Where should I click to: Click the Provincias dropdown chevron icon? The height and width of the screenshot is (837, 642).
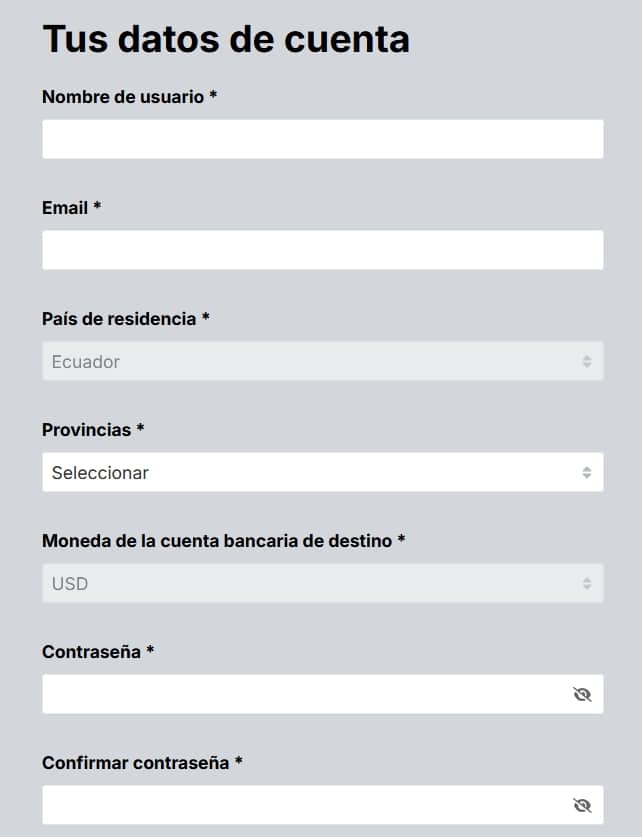click(x=589, y=472)
